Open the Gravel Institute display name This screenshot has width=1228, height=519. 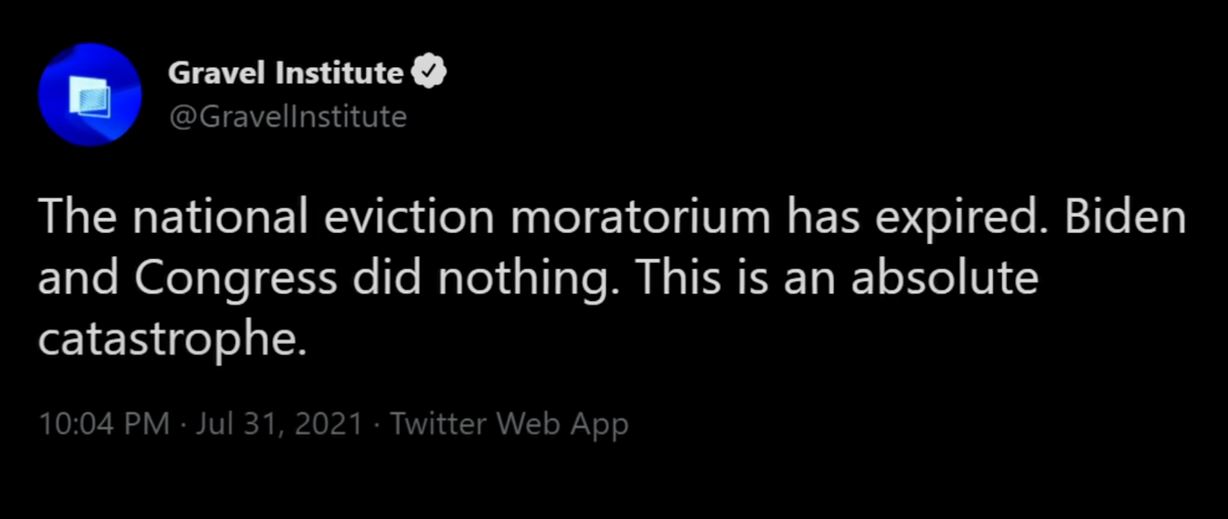point(286,73)
